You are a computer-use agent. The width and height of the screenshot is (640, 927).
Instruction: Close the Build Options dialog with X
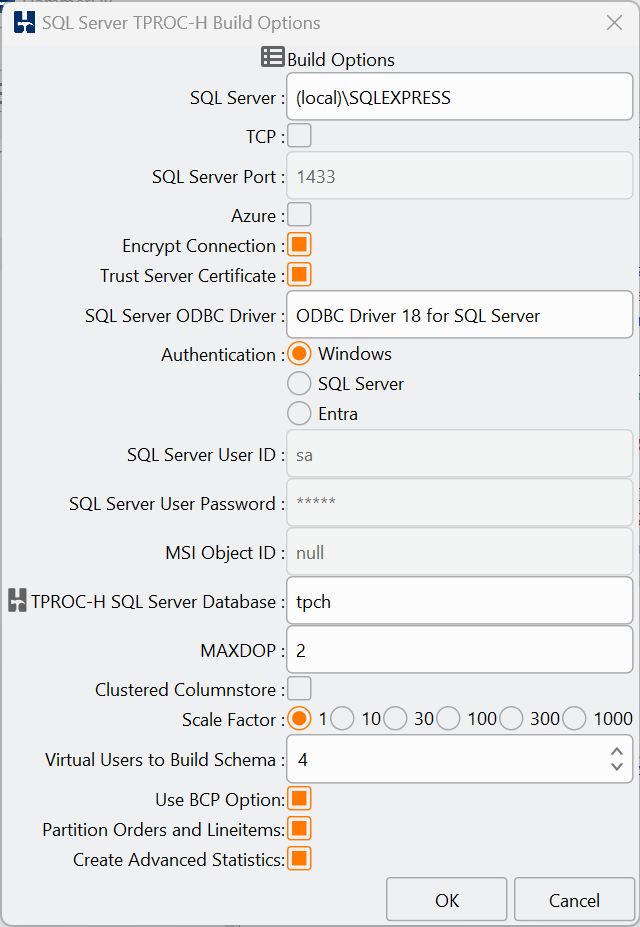(x=615, y=22)
